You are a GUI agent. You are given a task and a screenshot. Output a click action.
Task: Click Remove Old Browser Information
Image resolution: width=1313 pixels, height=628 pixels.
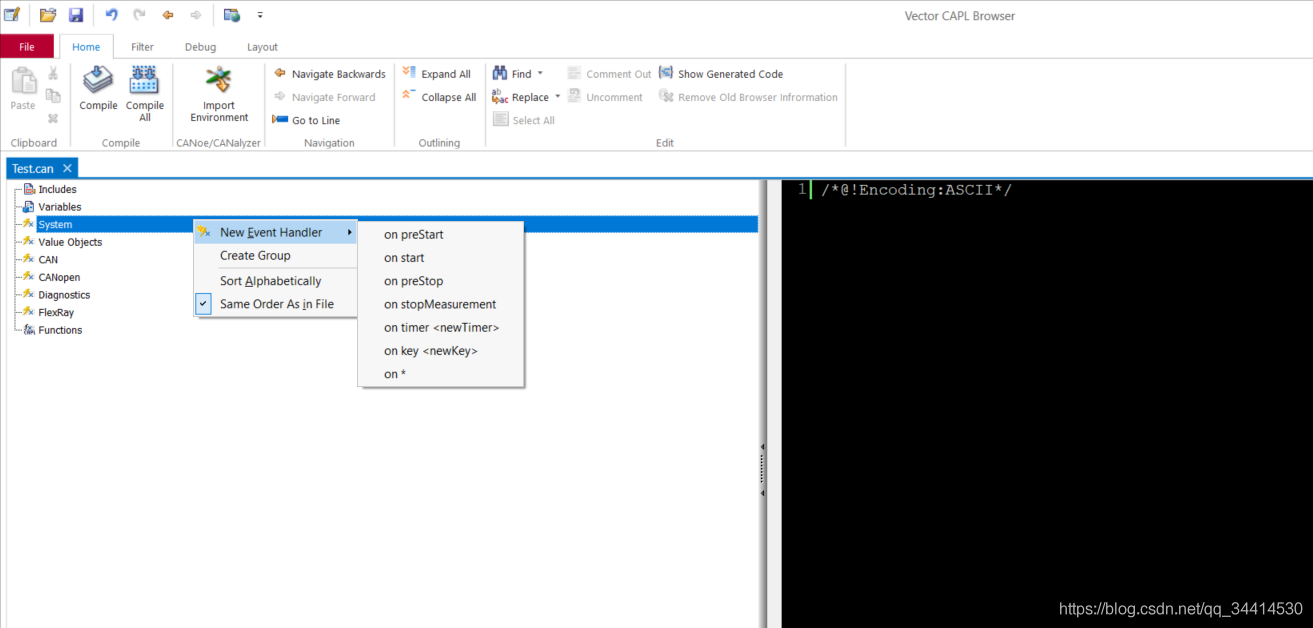(x=748, y=97)
